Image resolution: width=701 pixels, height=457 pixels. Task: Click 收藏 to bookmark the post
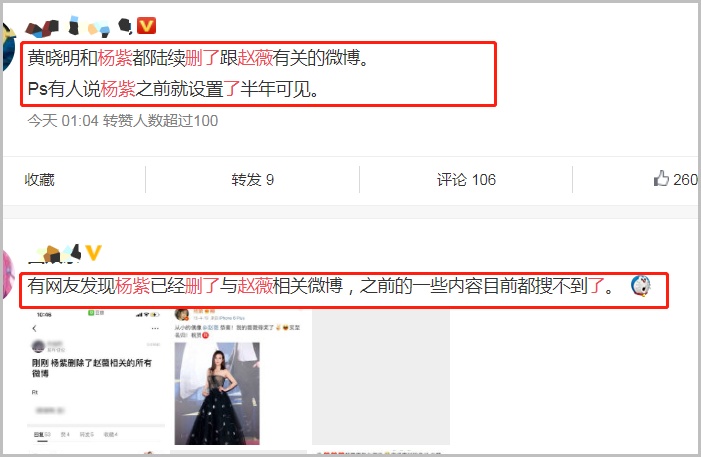[x=39, y=180]
